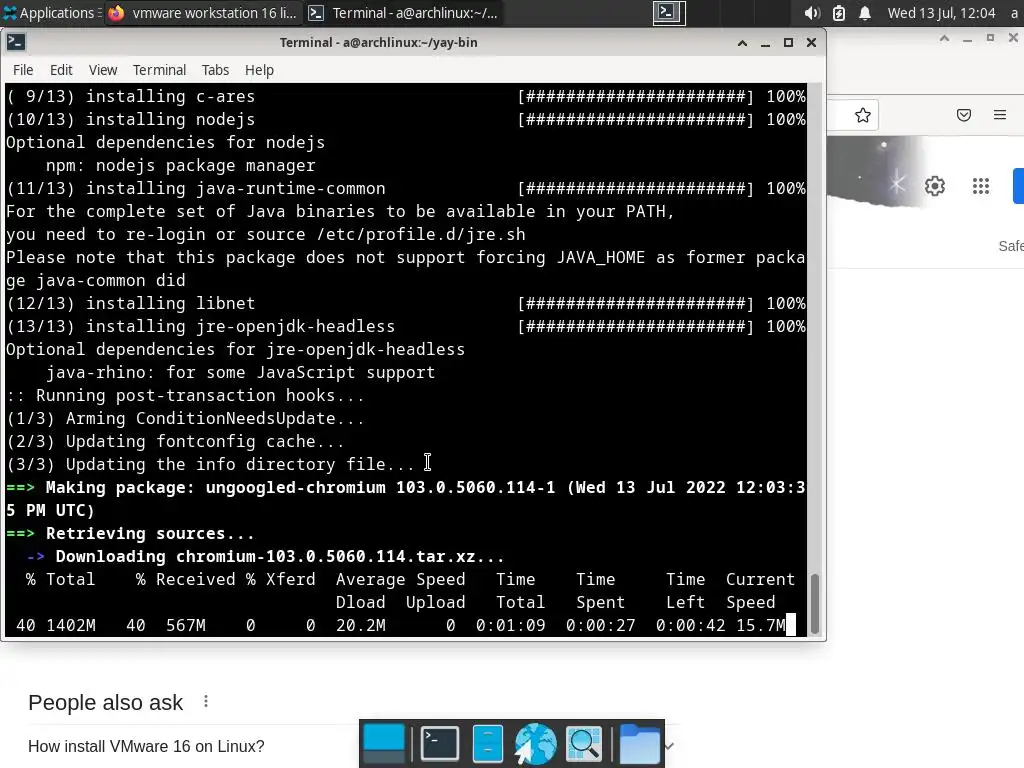Open the View menu in Terminal
The image size is (1024, 768).
pyautogui.click(x=103, y=70)
